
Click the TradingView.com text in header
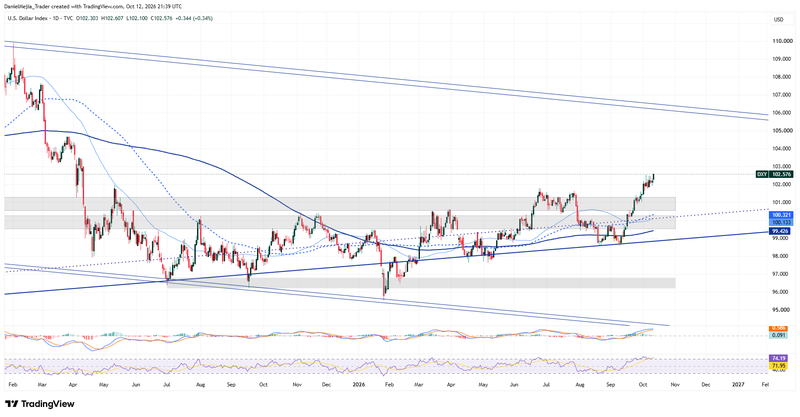point(103,7)
